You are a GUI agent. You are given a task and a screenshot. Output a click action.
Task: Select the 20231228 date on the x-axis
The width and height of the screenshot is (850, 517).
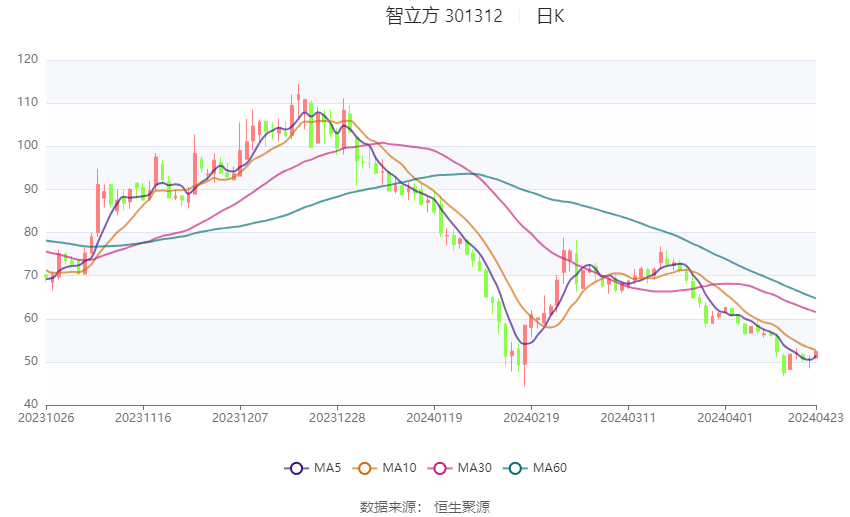[337, 416]
